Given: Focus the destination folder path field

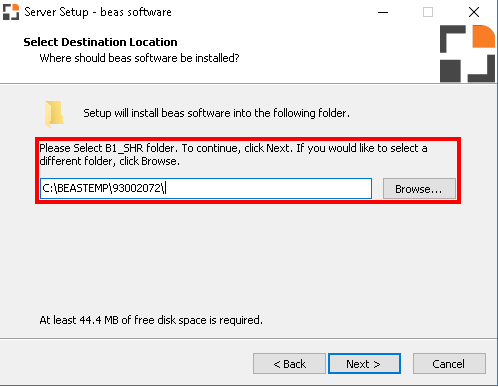Looking at the screenshot, I should coord(206,188).
